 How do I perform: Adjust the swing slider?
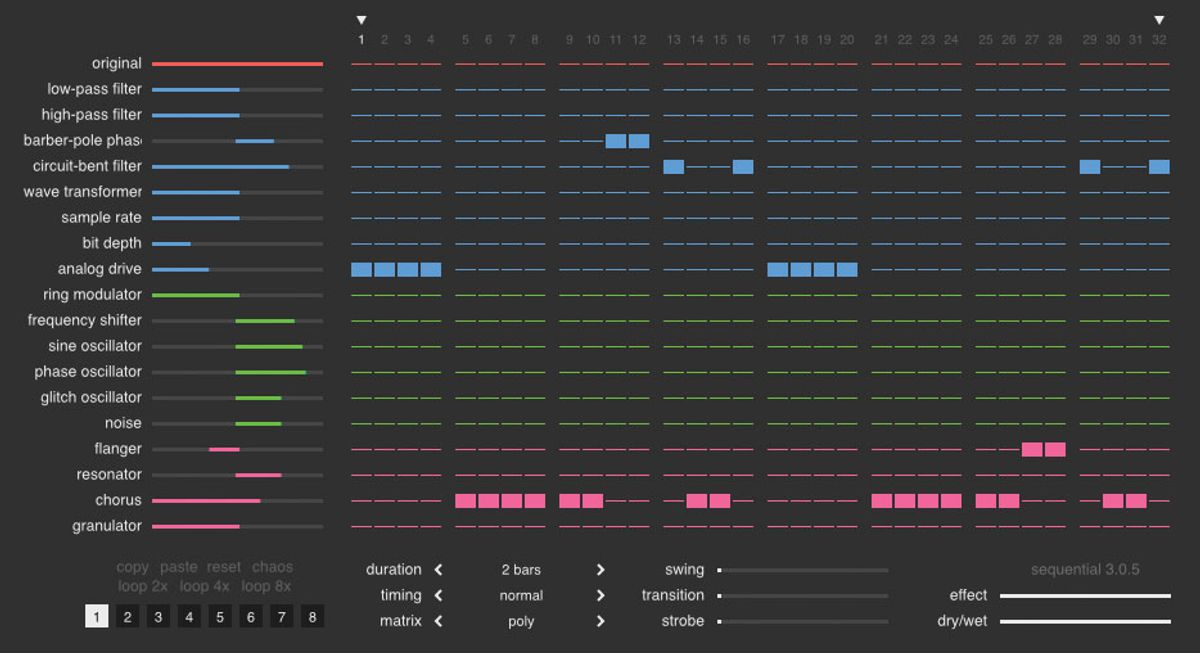(x=803, y=570)
